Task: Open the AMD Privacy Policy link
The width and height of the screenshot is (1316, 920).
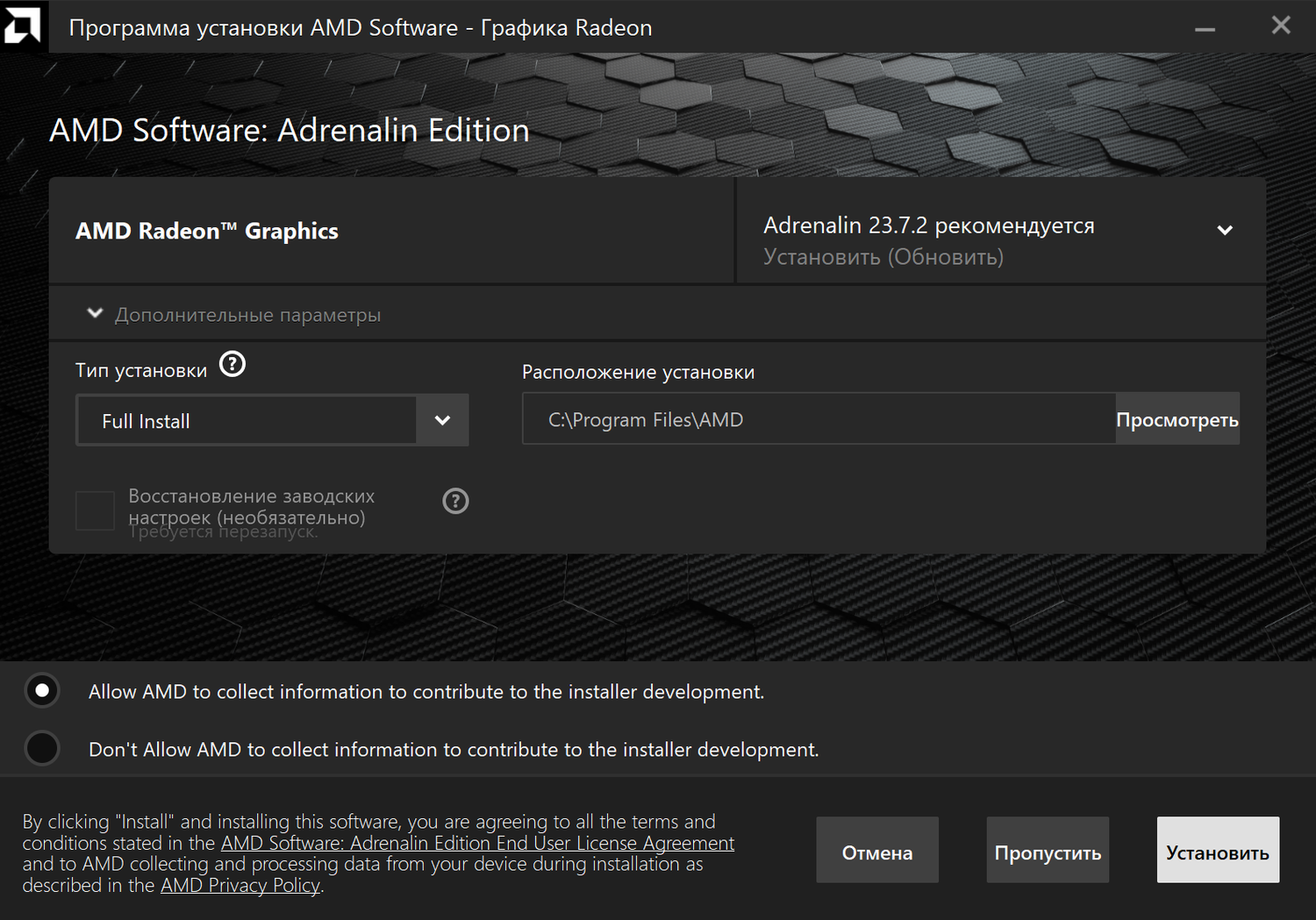Action: click(x=240, y=886)
